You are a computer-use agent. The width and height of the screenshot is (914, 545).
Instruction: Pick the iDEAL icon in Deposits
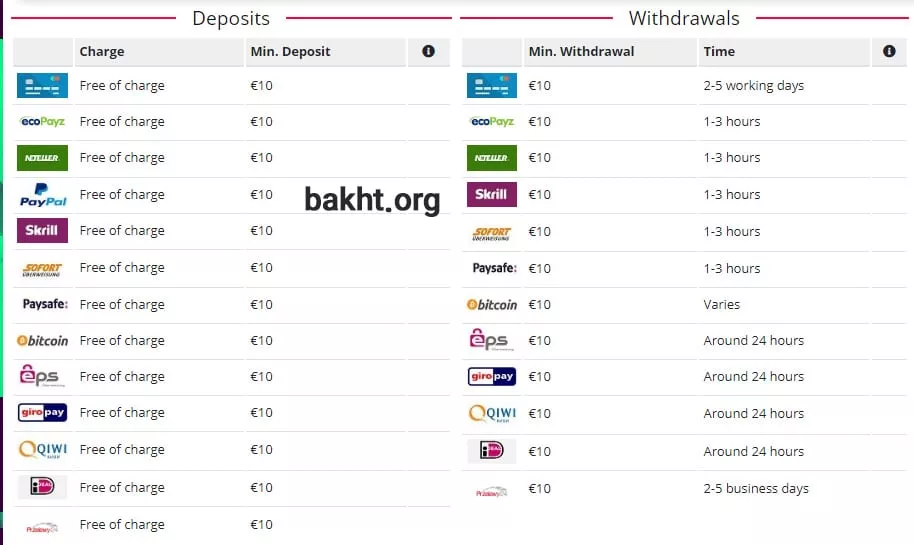point(42,487)
